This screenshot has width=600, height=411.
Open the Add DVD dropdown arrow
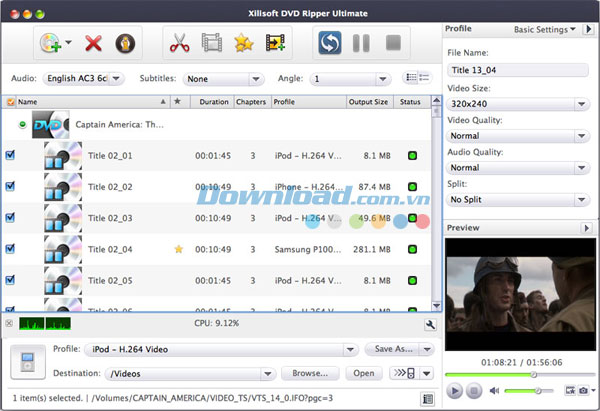click(x=68, y=42)
